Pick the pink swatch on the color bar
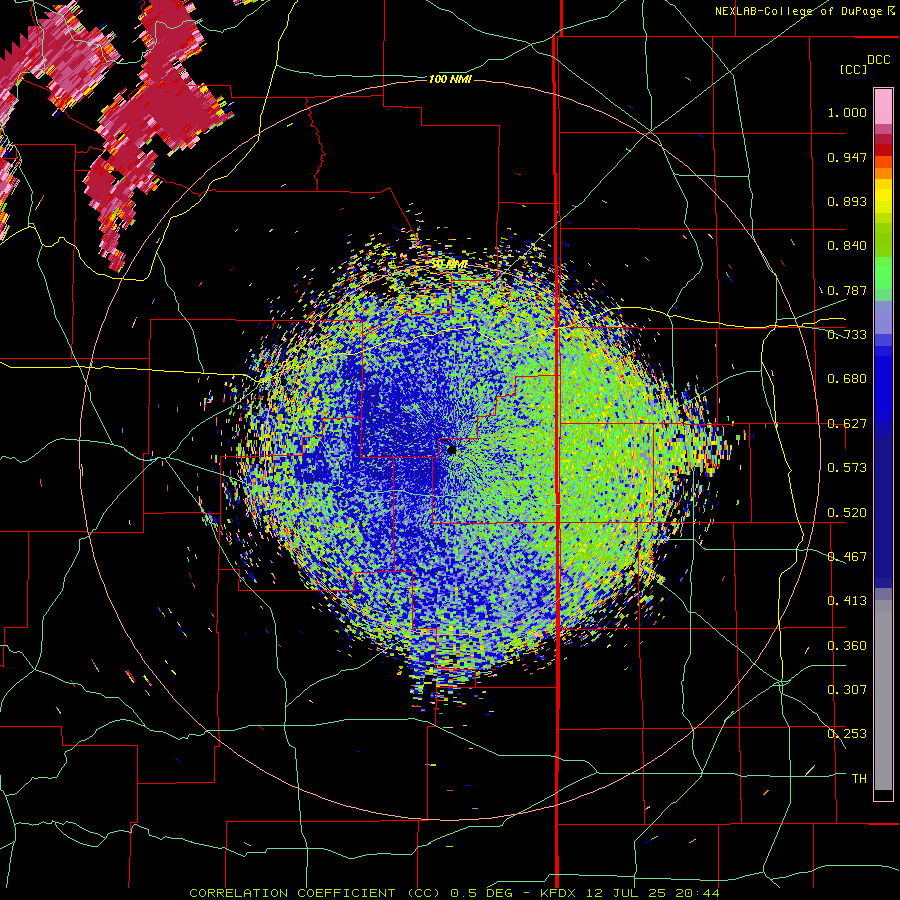This screenshot has height=900, width=900. tap(883, 107)
